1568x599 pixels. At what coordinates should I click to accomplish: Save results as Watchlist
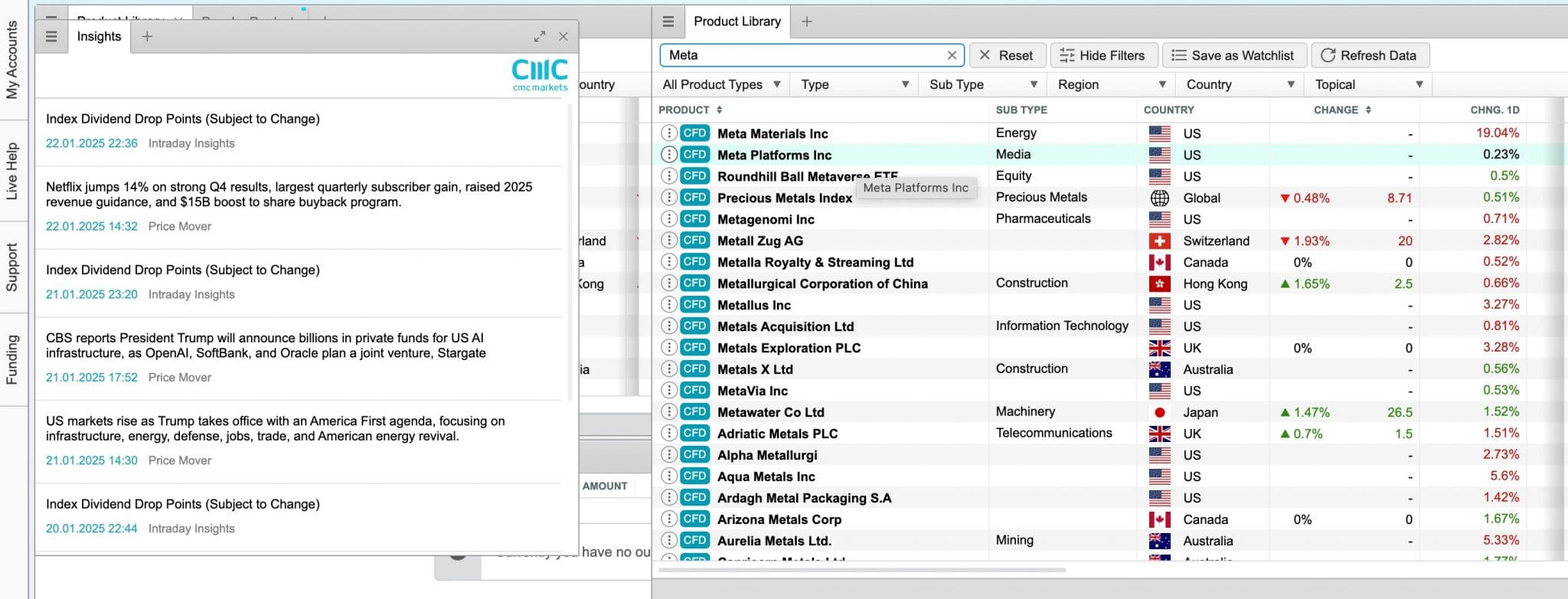[x=1233, y=55]
